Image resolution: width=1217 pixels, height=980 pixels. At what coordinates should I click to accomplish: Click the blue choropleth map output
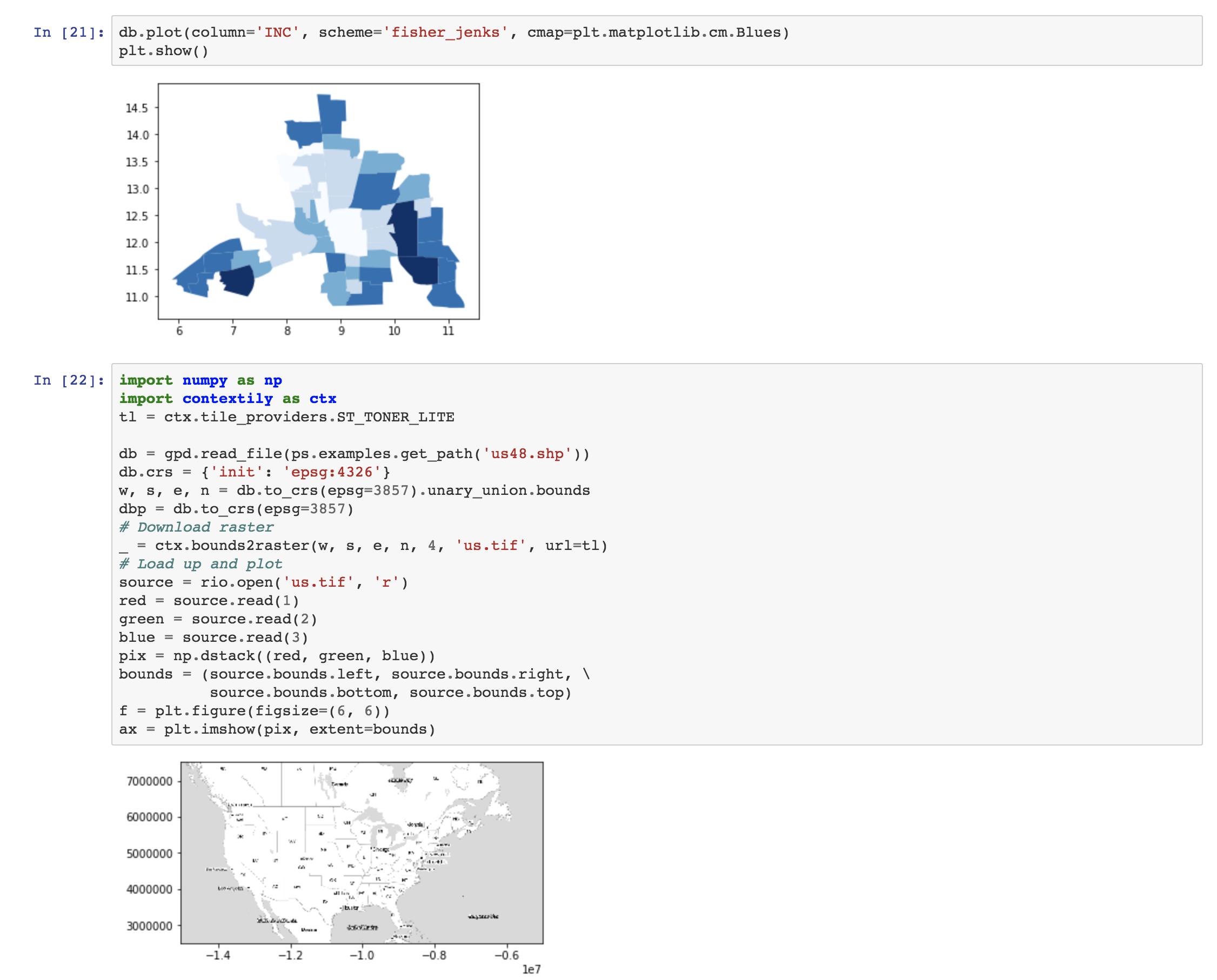(x=318, y=202)
